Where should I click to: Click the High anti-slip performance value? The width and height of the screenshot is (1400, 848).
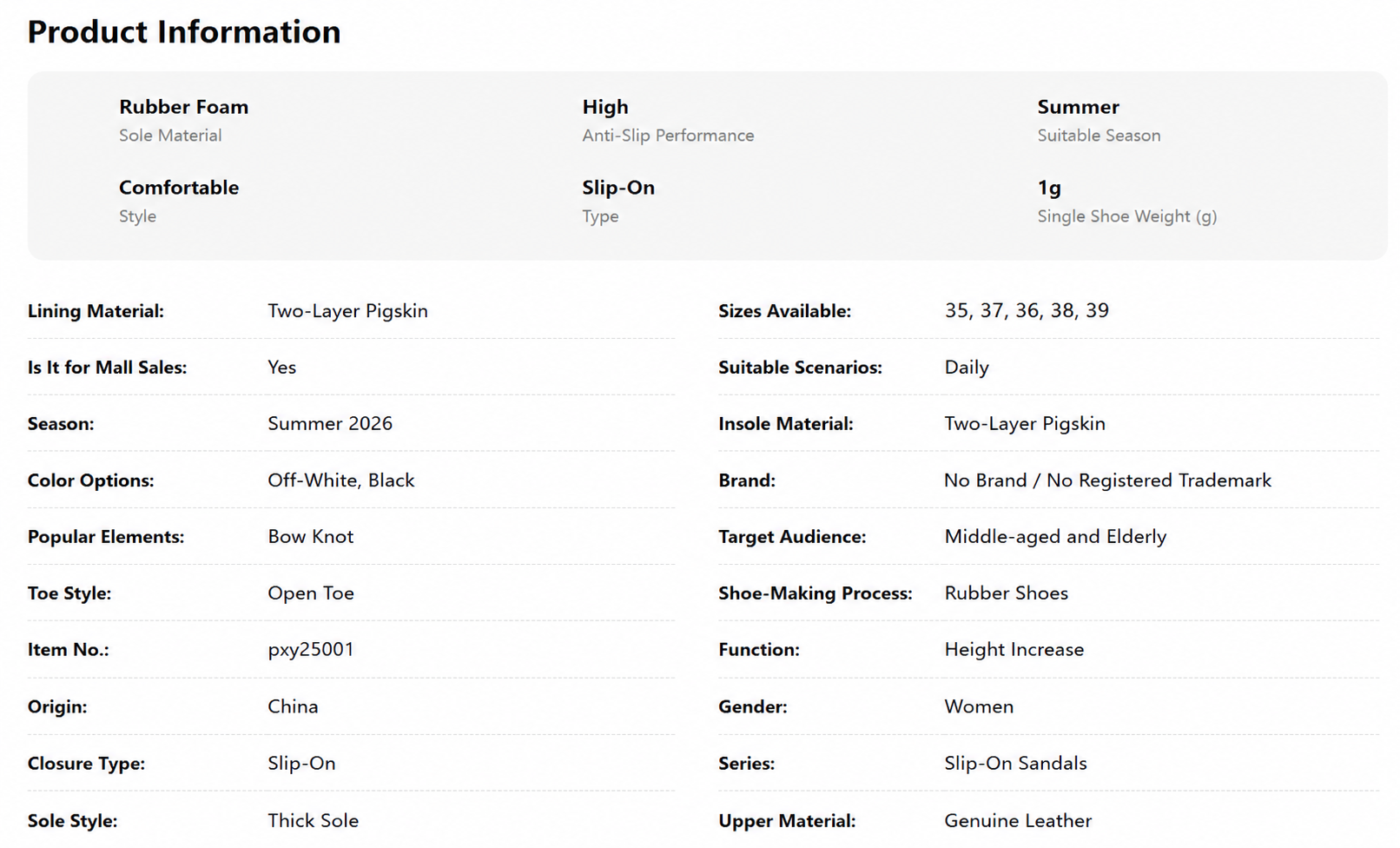click(x=604, y=107)
